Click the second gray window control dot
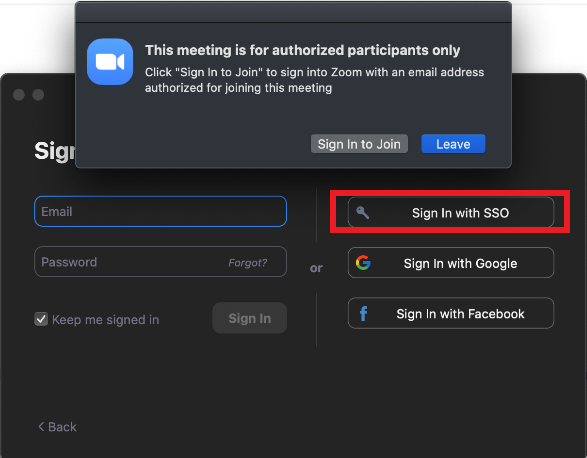The height and width of the screenshot is (458, 587). [x=38, y=95]
